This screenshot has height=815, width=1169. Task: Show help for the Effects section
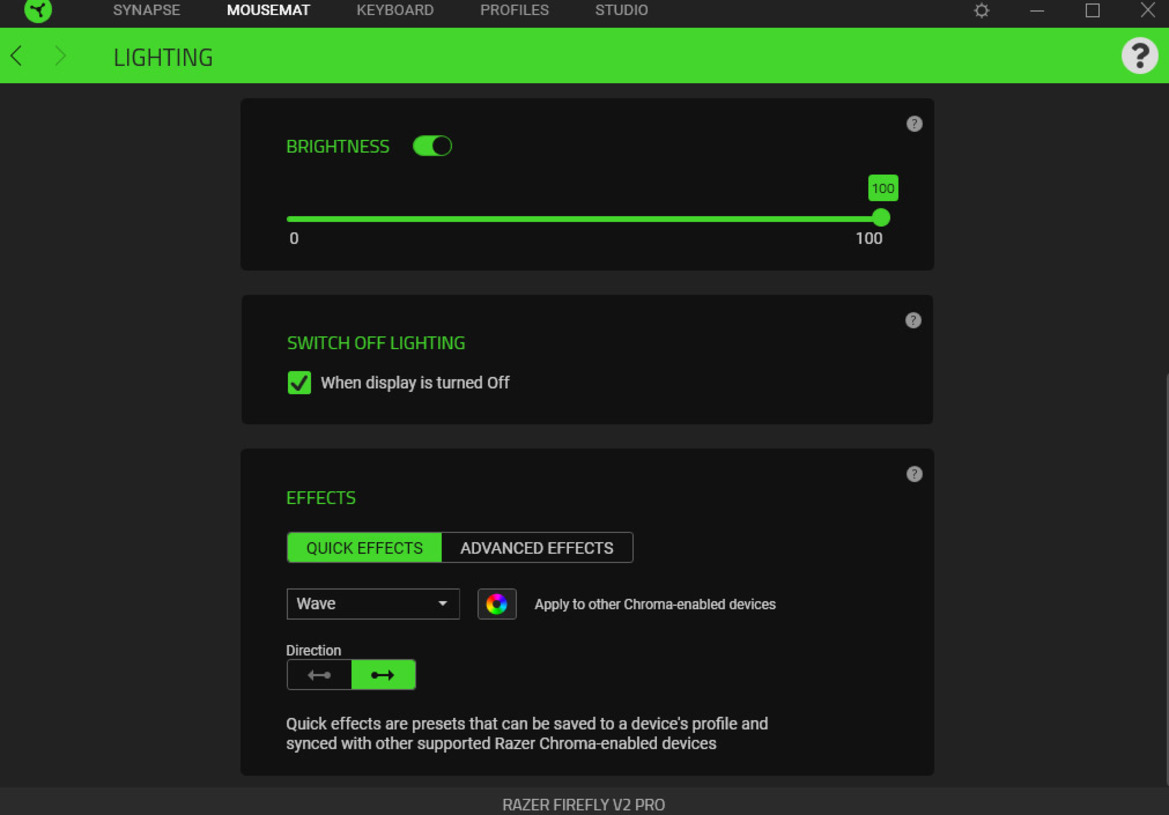point(914,474)
